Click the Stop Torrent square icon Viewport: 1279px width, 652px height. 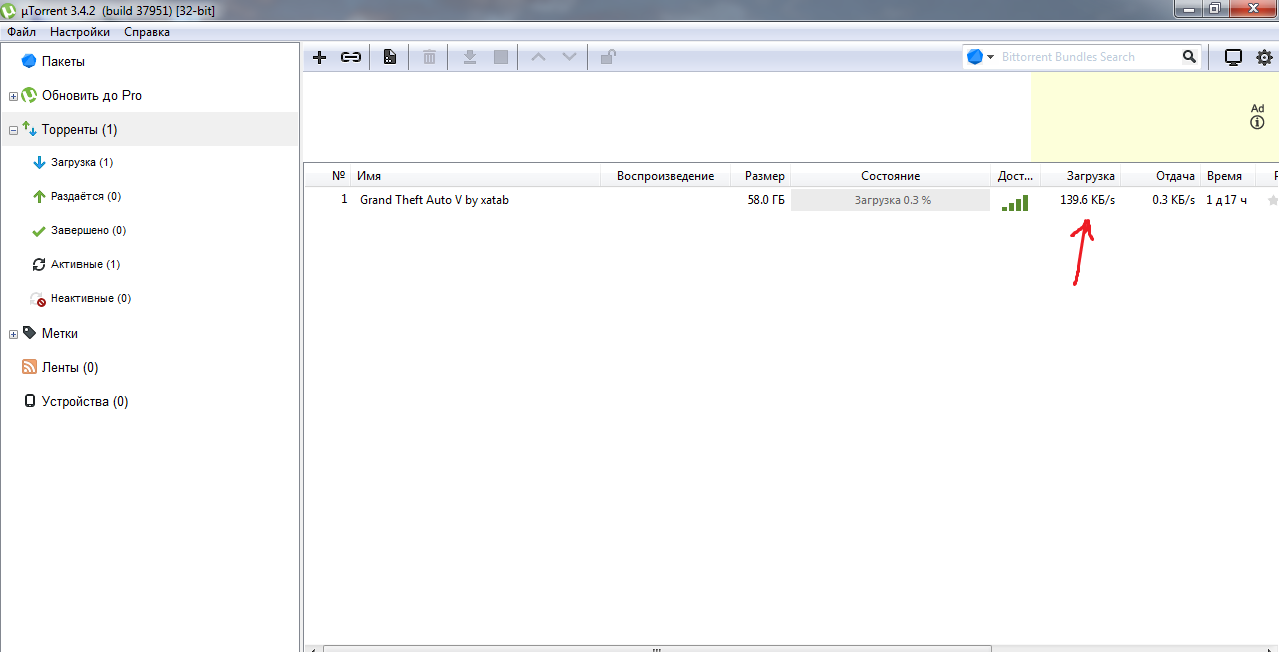[x=501, y=57]
